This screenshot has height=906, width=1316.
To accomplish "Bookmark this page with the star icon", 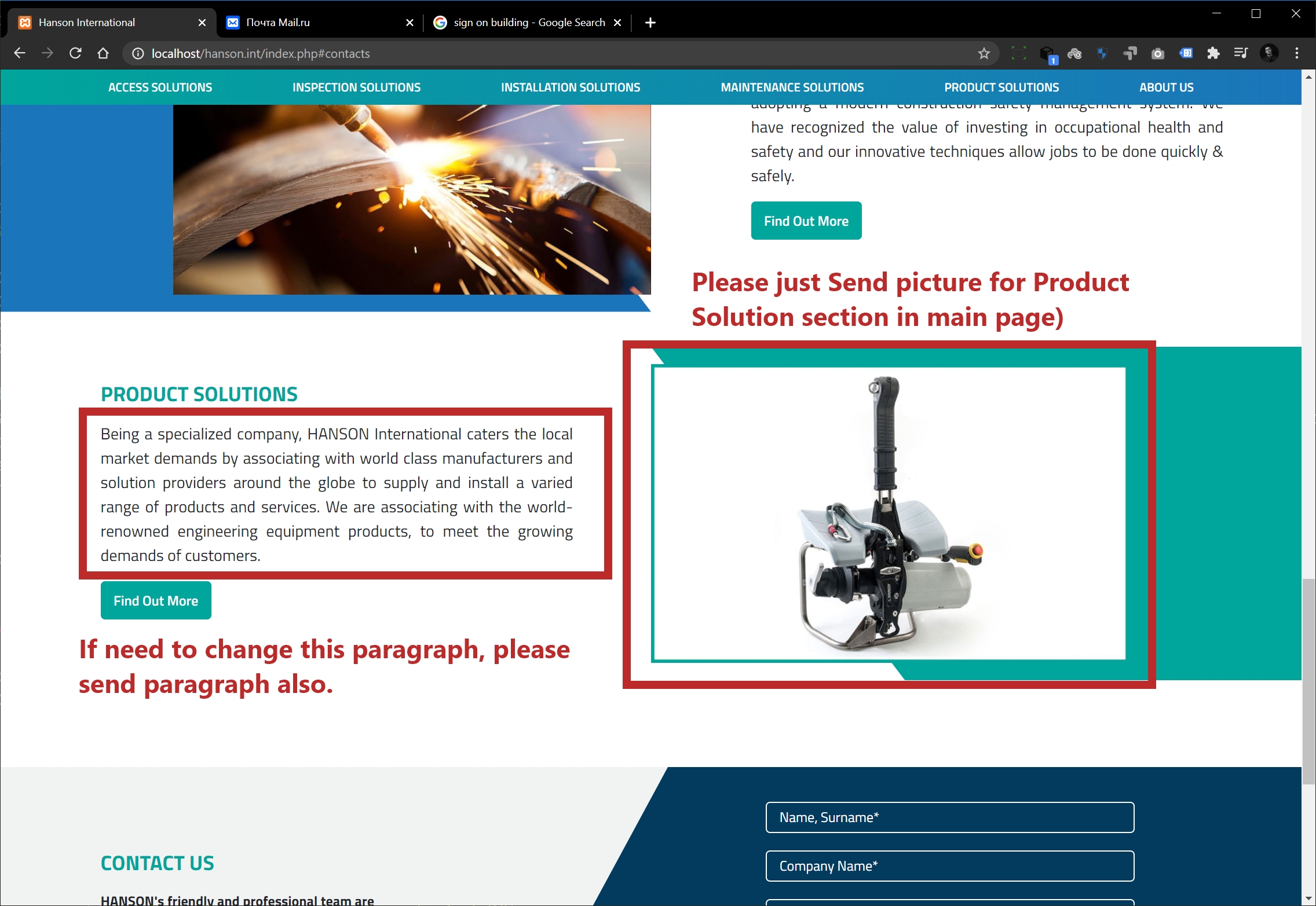I will [x=984, y=54].
